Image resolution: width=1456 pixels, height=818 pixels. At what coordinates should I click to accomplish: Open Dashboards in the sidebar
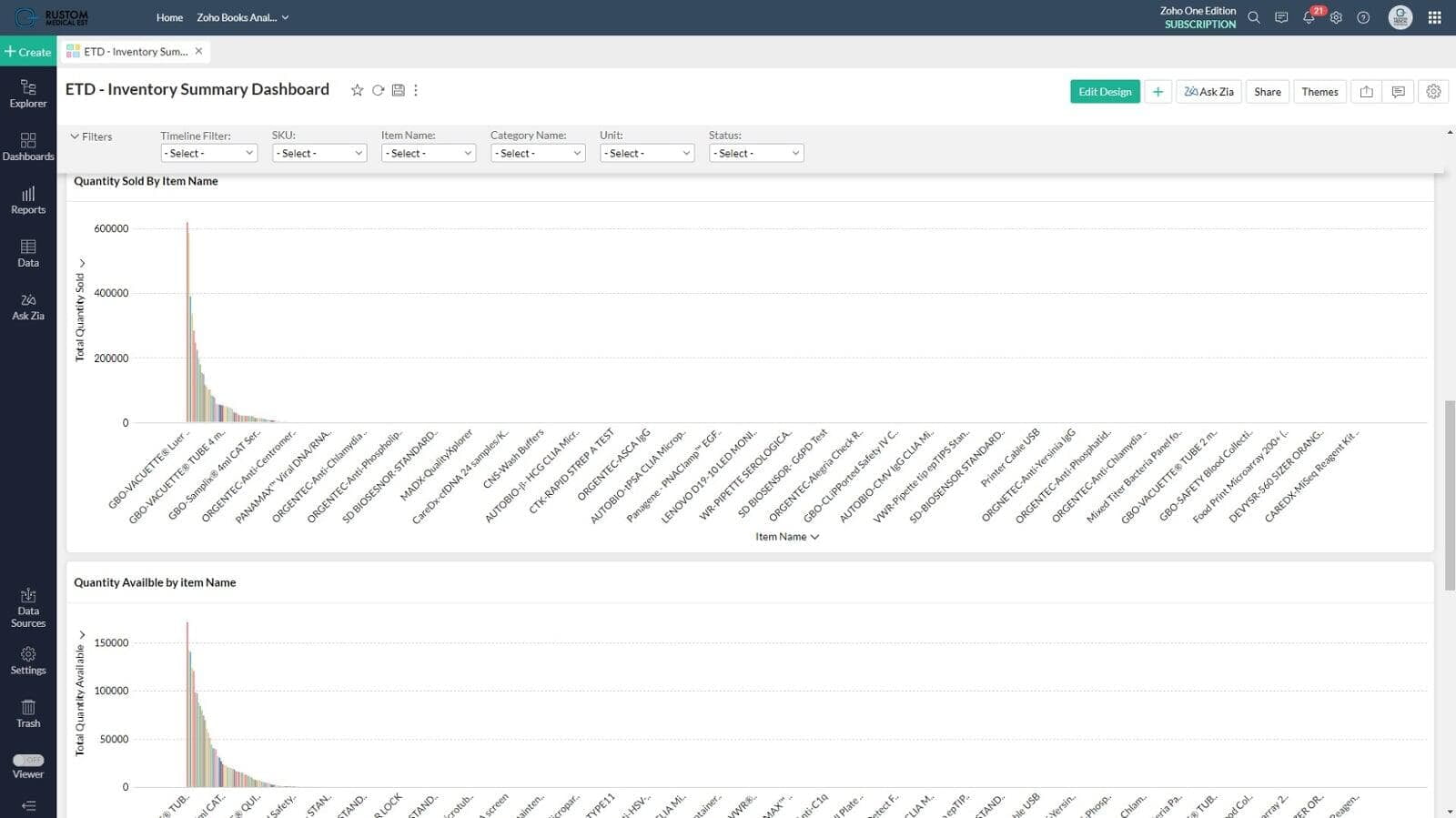point(28,147)
